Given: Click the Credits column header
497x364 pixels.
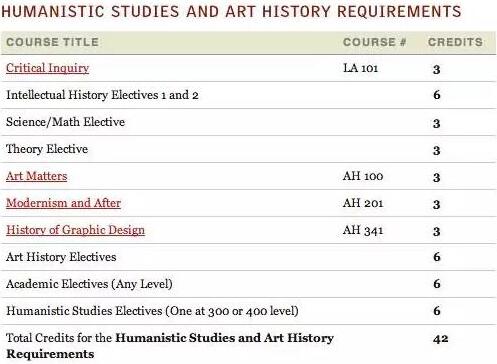Looking at the screenshot, I should click(x=455, y=42).
